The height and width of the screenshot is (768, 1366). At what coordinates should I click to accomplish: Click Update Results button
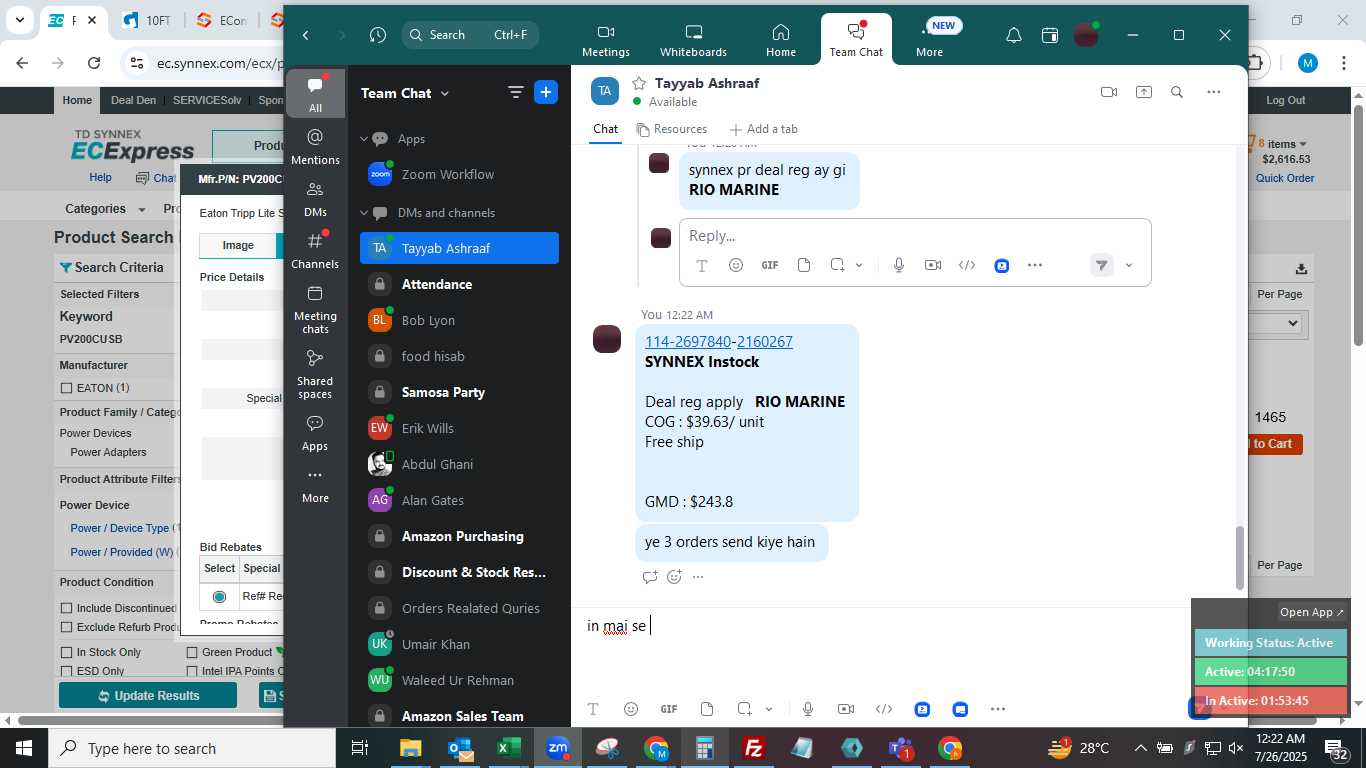pos(148,695)
